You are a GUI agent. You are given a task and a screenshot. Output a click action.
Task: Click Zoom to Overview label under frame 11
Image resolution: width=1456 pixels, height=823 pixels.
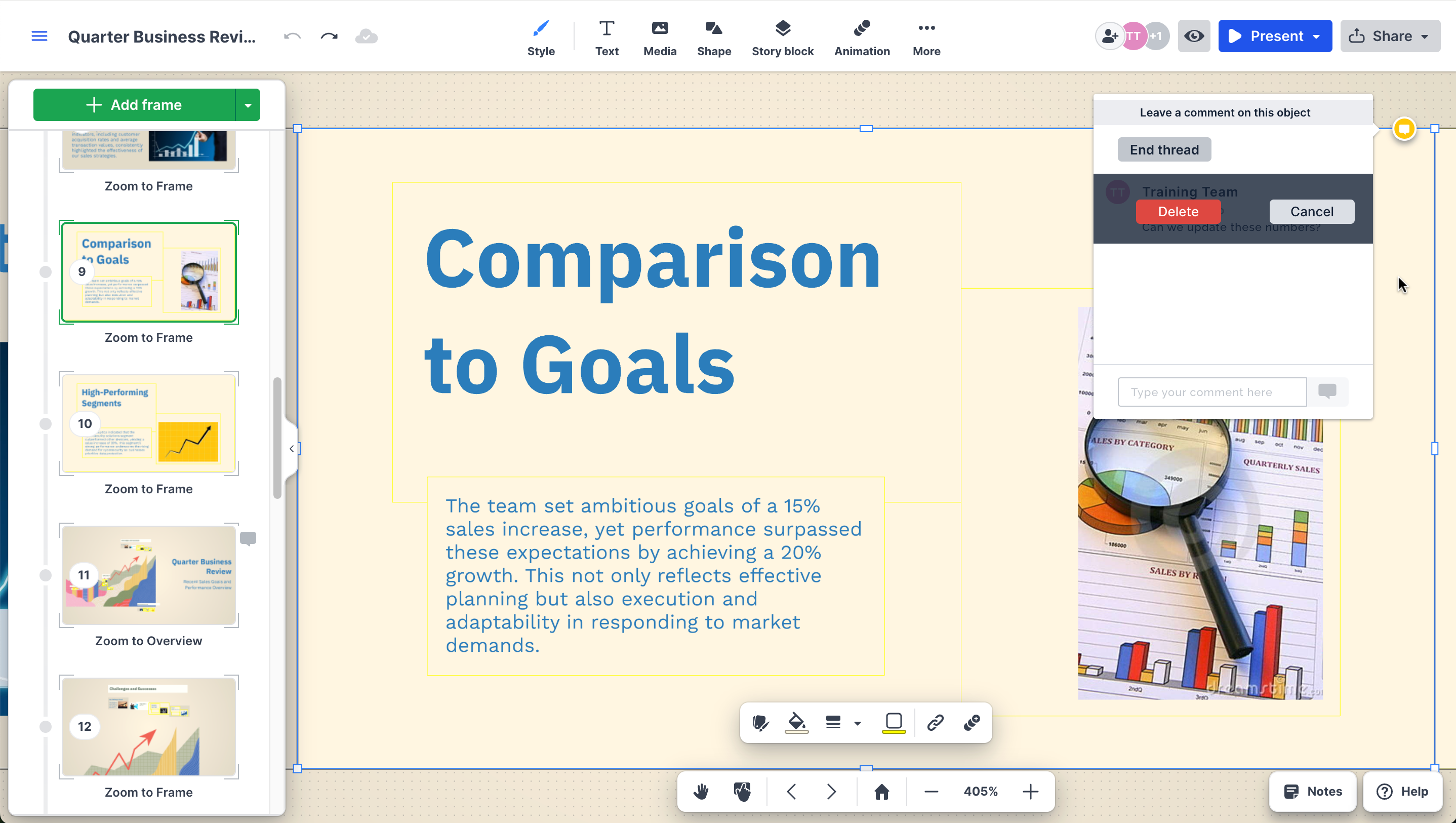[149, 641]
